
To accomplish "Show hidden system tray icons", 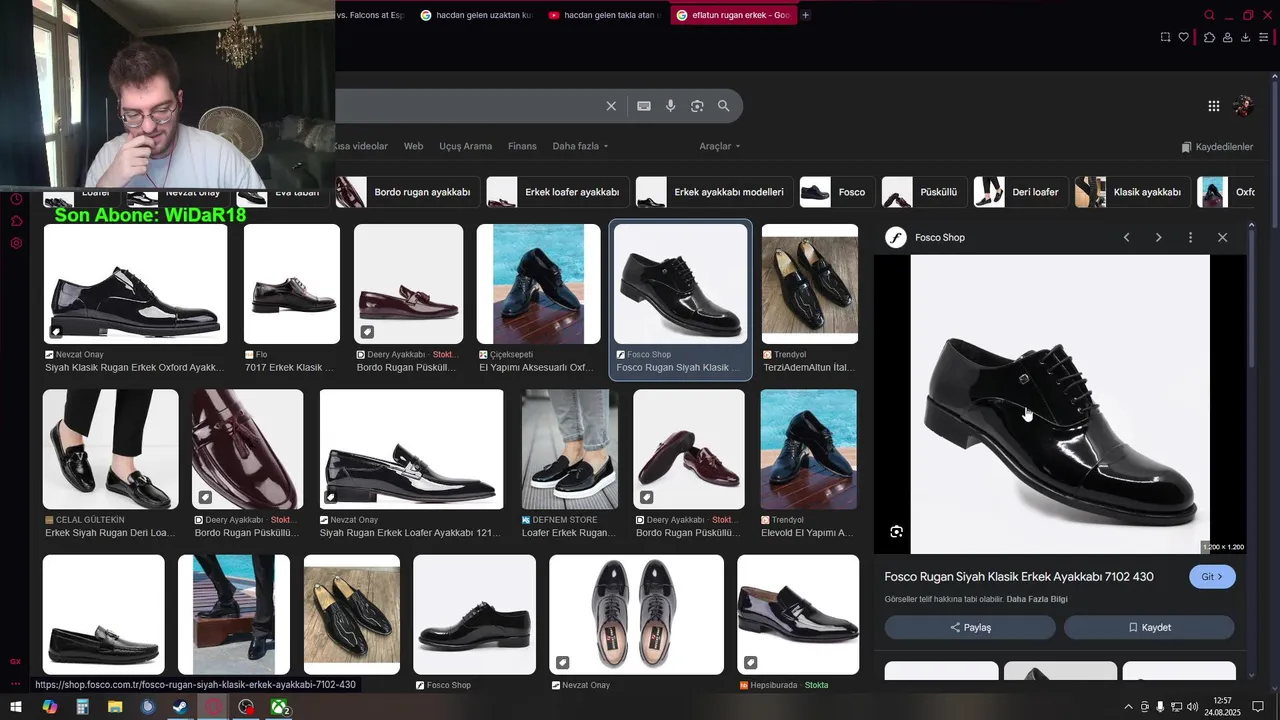I will click(x=1129, y=707).
